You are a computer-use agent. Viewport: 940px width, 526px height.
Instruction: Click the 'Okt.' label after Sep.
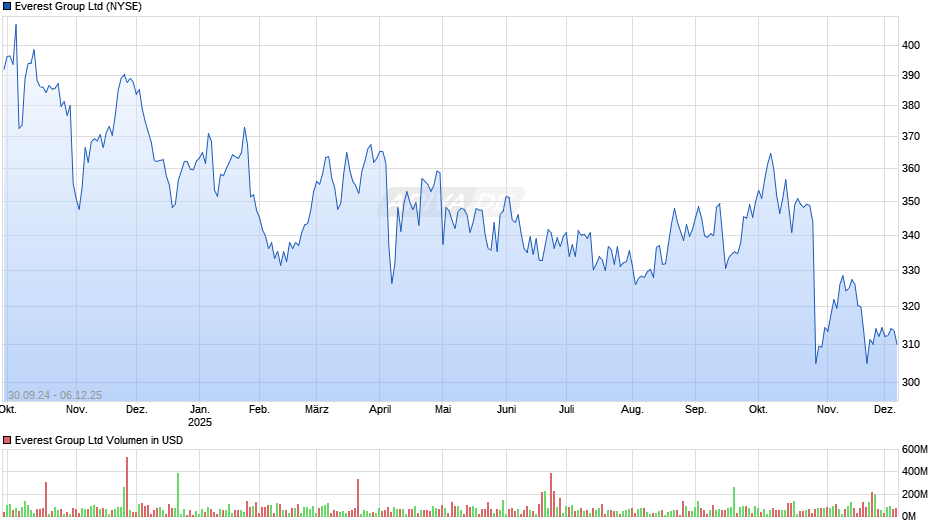point(758,410)
